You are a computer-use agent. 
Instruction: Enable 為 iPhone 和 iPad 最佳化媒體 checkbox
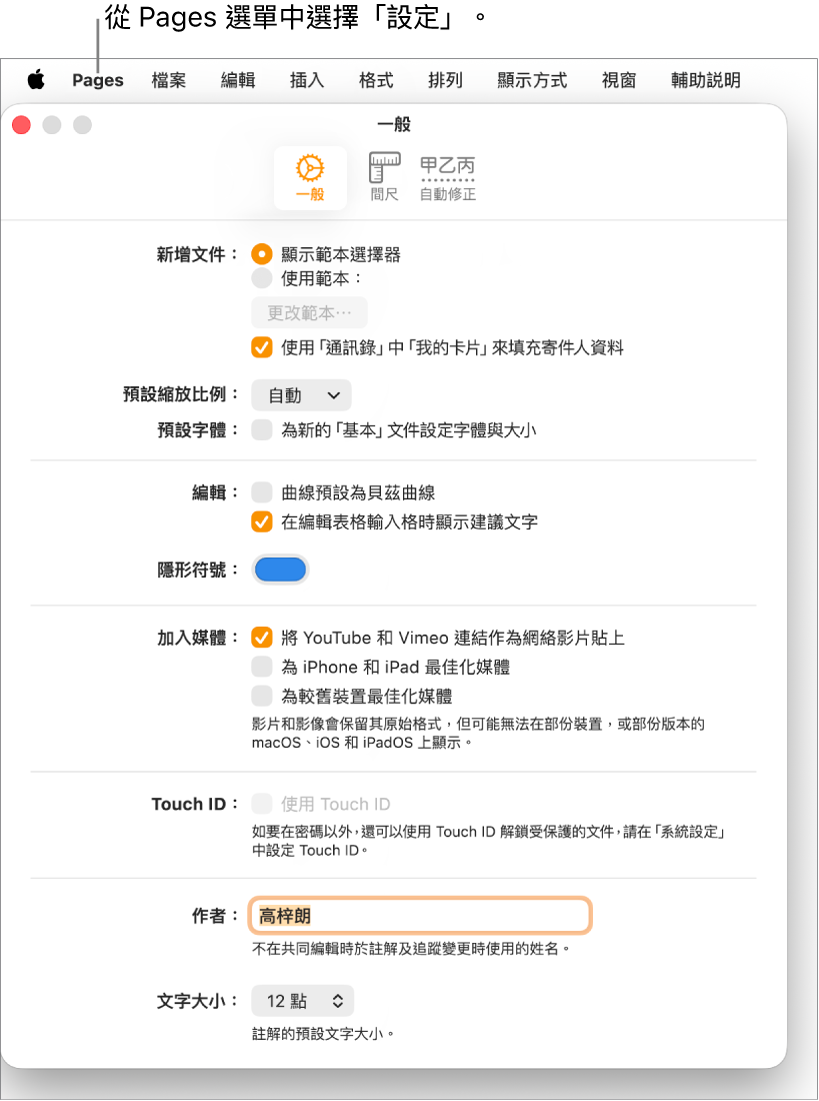click(262, 666)
